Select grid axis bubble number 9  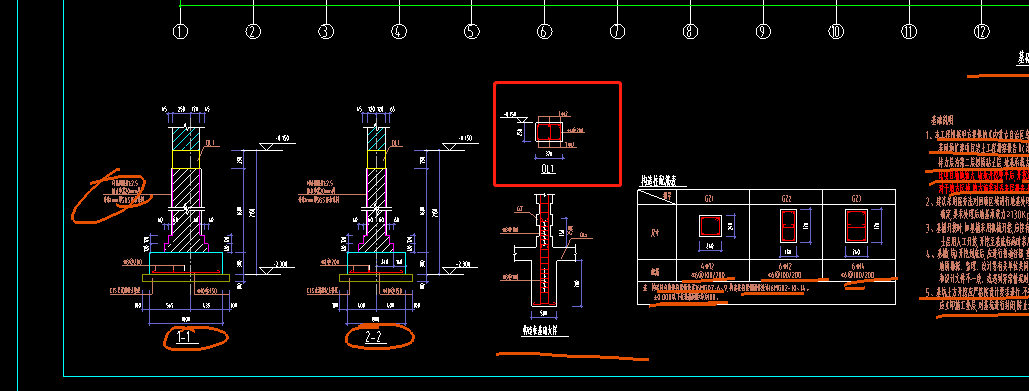click(763, 31)
